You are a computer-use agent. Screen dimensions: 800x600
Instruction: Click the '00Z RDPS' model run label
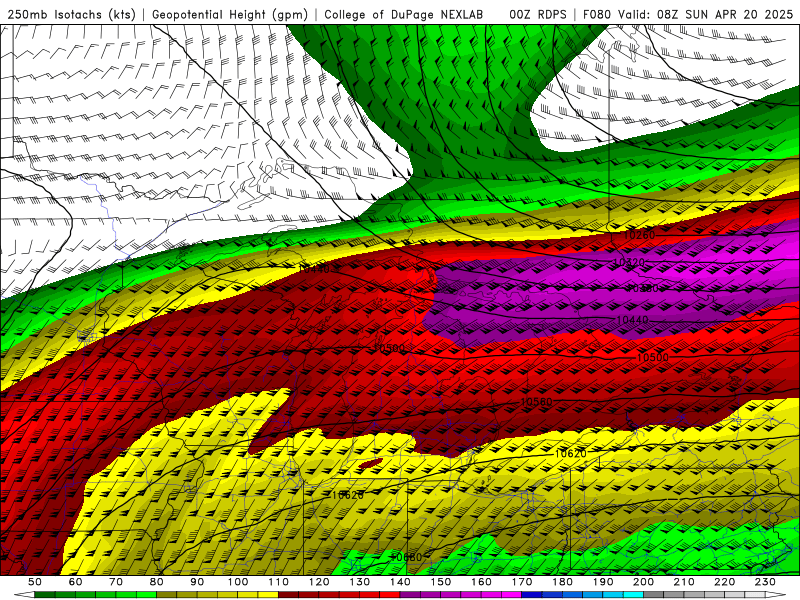(537, 14)
